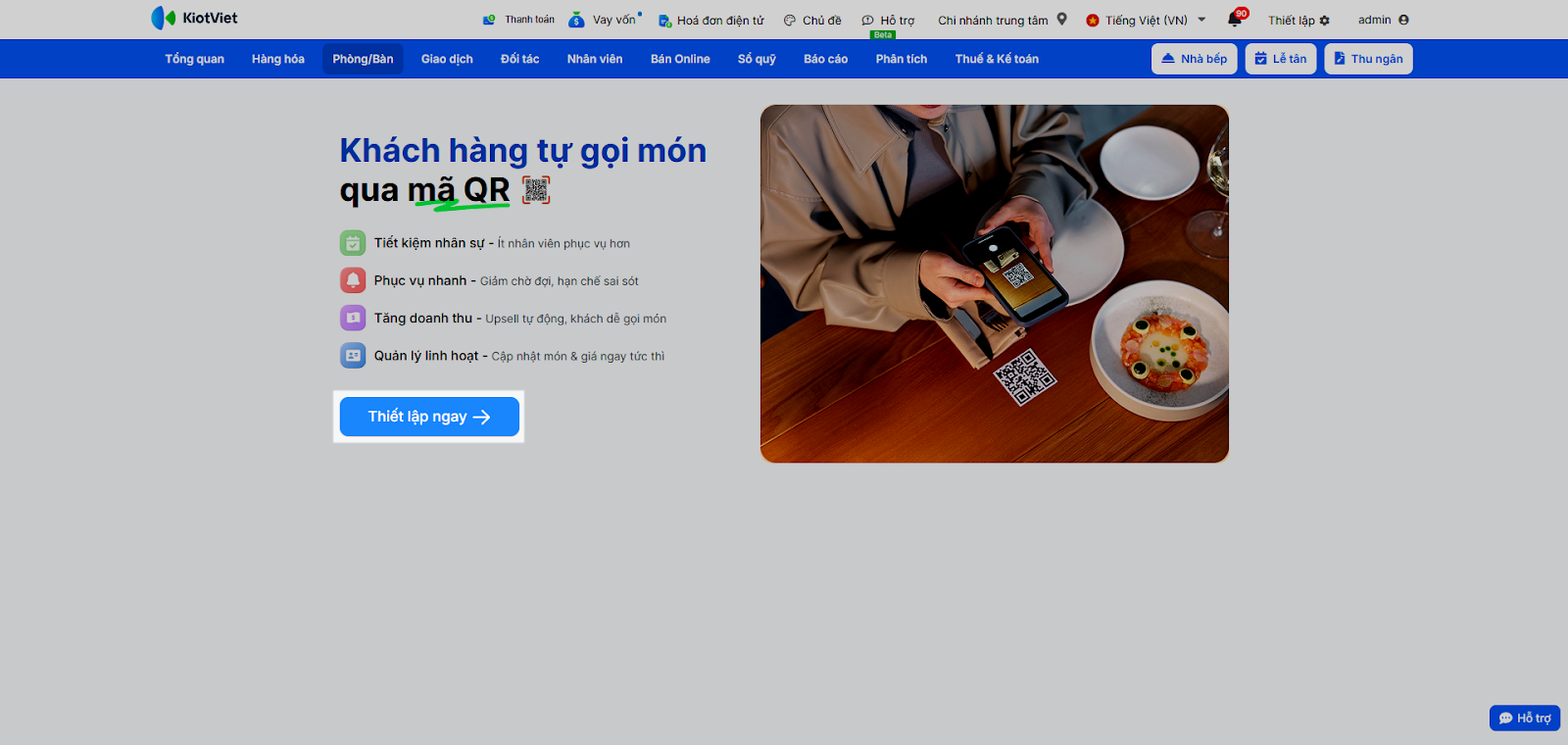Open the Tổng quan menu
This screenshot has height=745, width=1568.
click(x=194, y=59)
